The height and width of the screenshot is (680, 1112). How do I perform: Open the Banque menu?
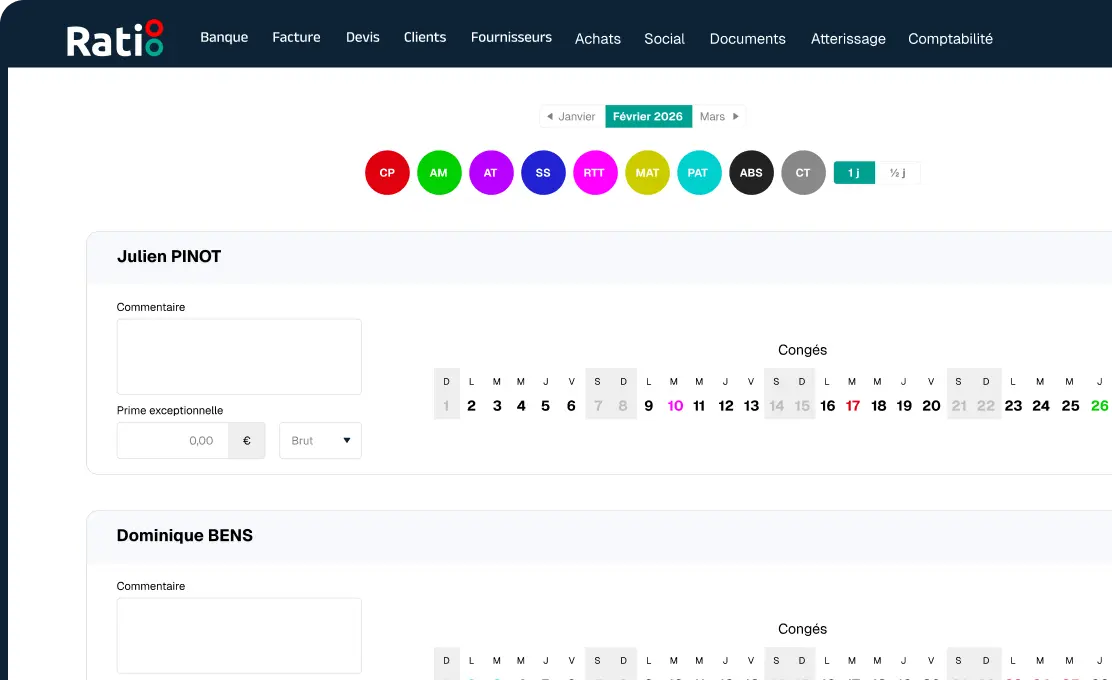(x=224, y=37)
